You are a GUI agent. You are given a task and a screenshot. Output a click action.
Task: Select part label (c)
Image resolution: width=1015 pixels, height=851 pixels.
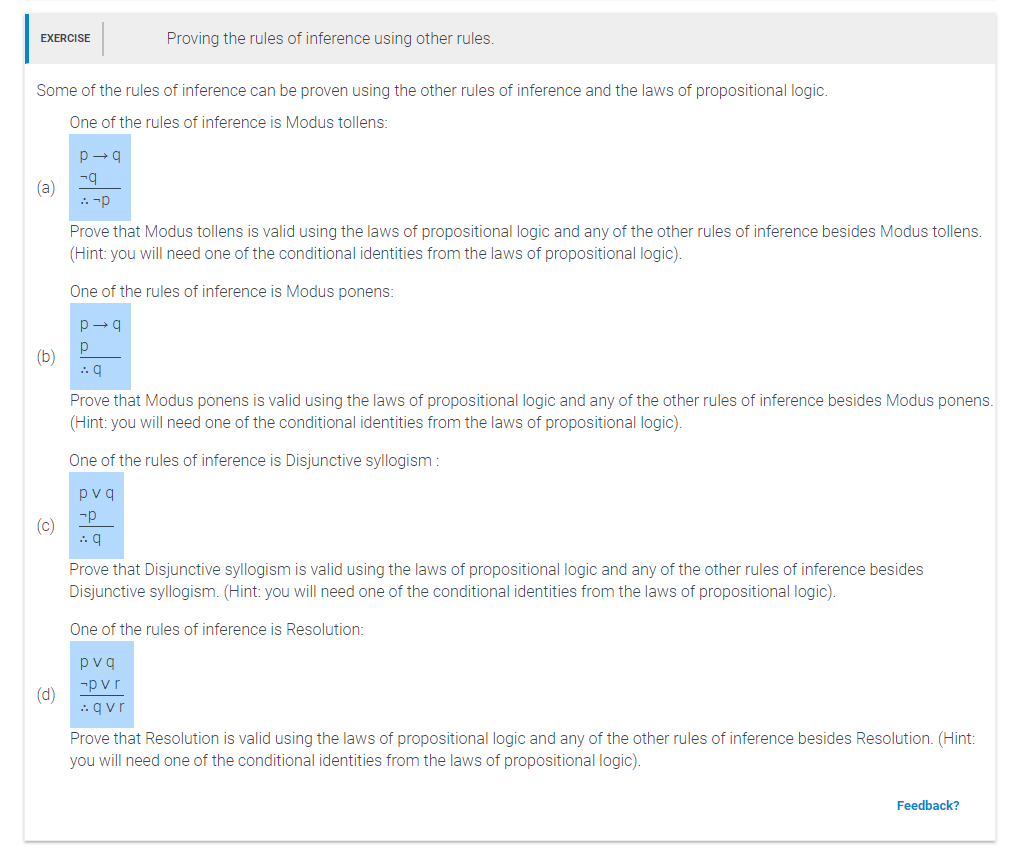[x=45, y=525]
